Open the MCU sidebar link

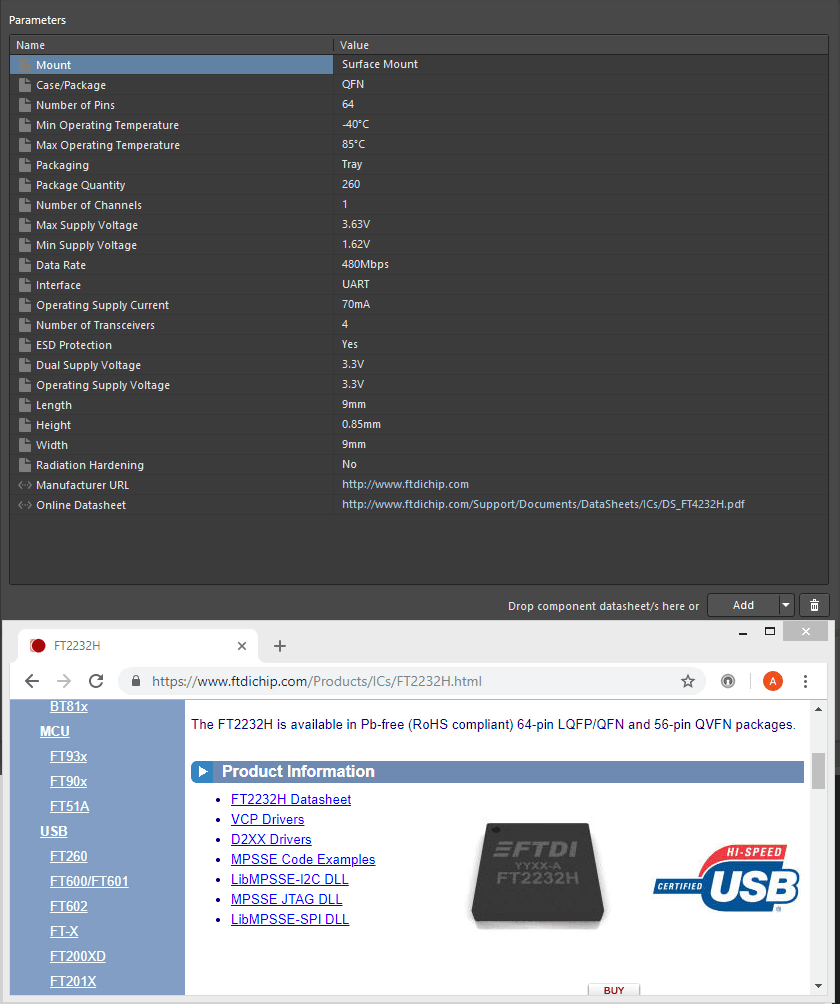click(54, 731)
